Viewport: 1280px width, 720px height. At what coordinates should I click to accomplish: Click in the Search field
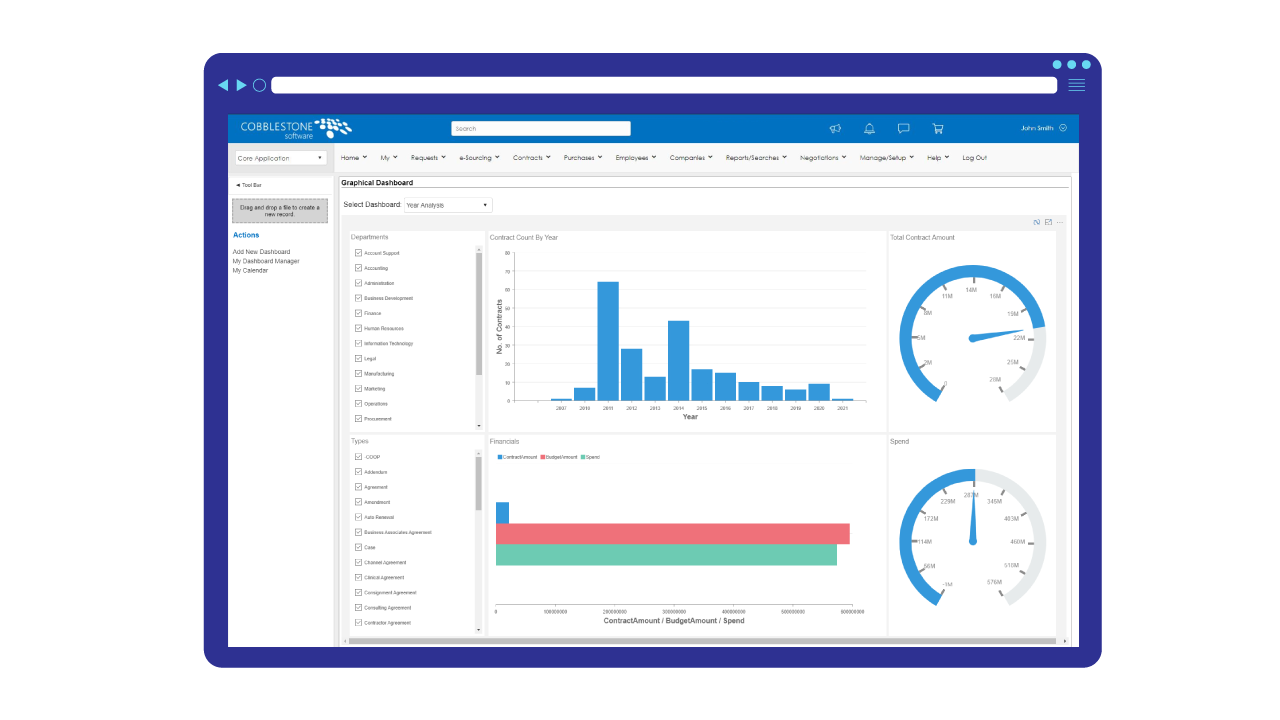tap(541, 128)
